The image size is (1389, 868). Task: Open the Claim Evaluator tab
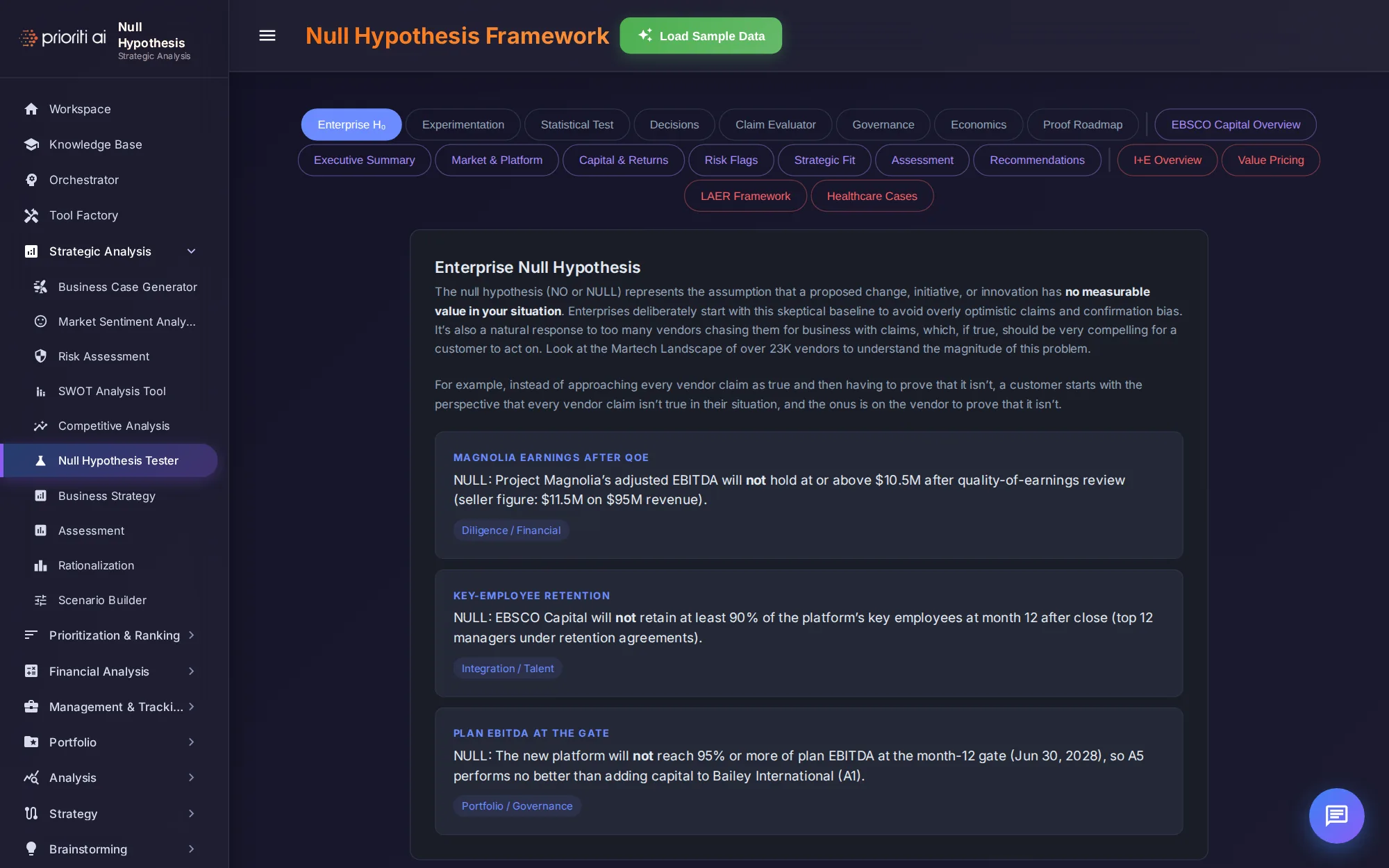pyautogui.click(x=776, y=125)
